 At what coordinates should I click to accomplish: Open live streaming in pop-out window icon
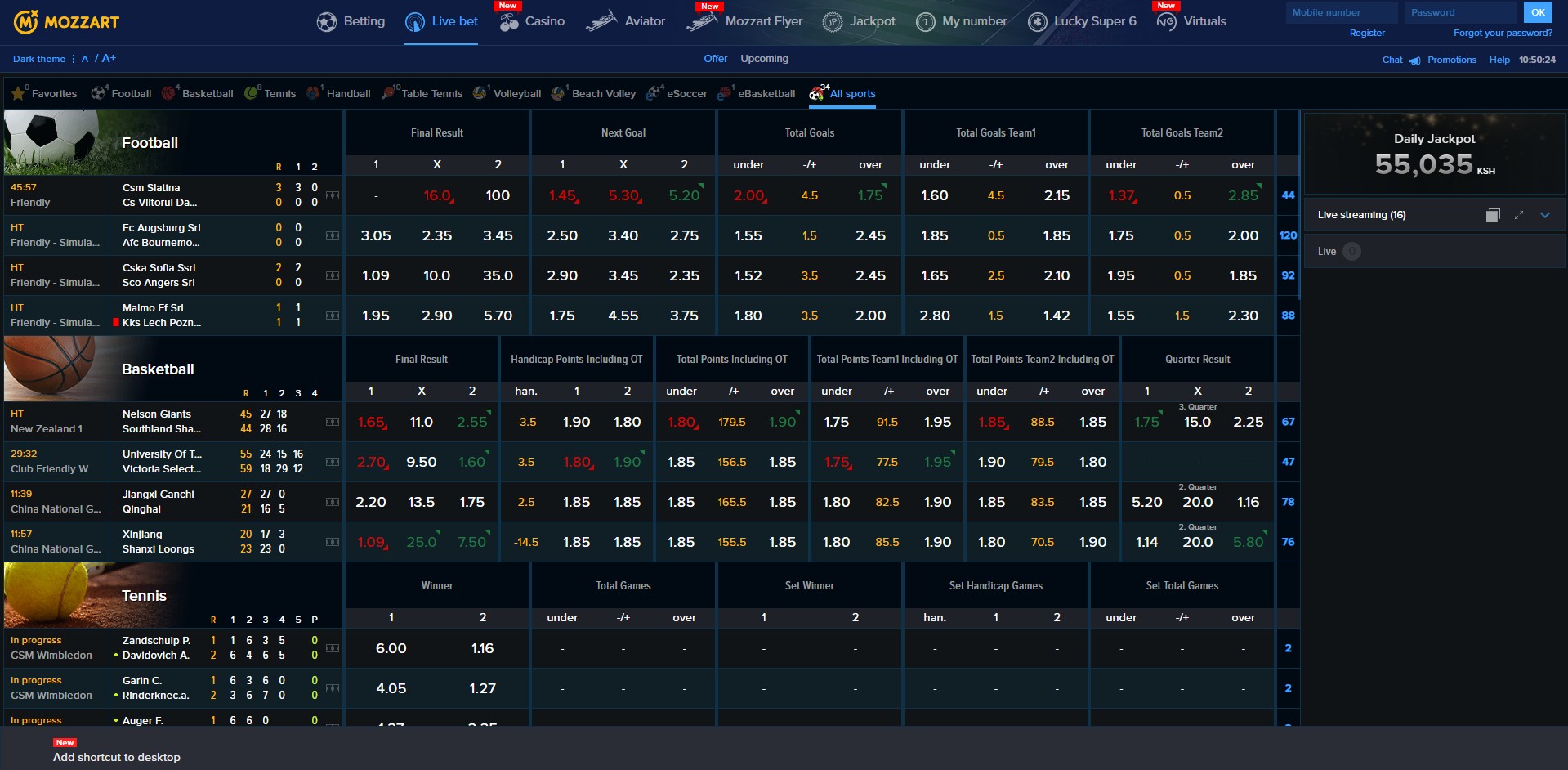point(1494,214)
